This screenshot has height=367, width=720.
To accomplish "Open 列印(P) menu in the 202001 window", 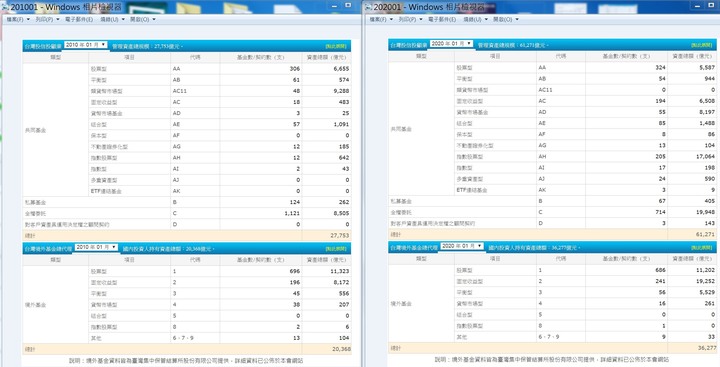I will tap(411, 19).
